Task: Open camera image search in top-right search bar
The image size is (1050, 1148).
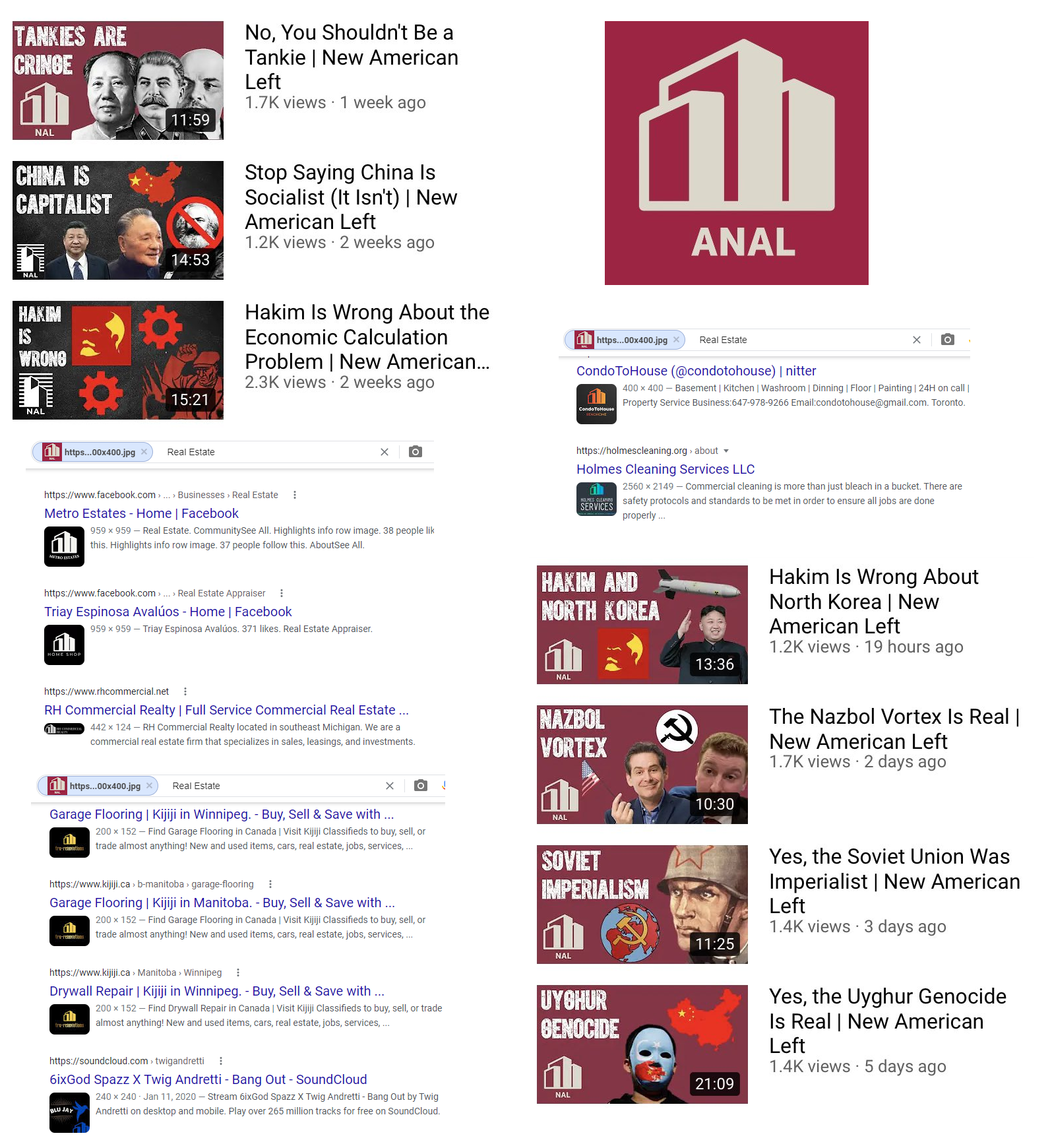Action: coord(948,340)
